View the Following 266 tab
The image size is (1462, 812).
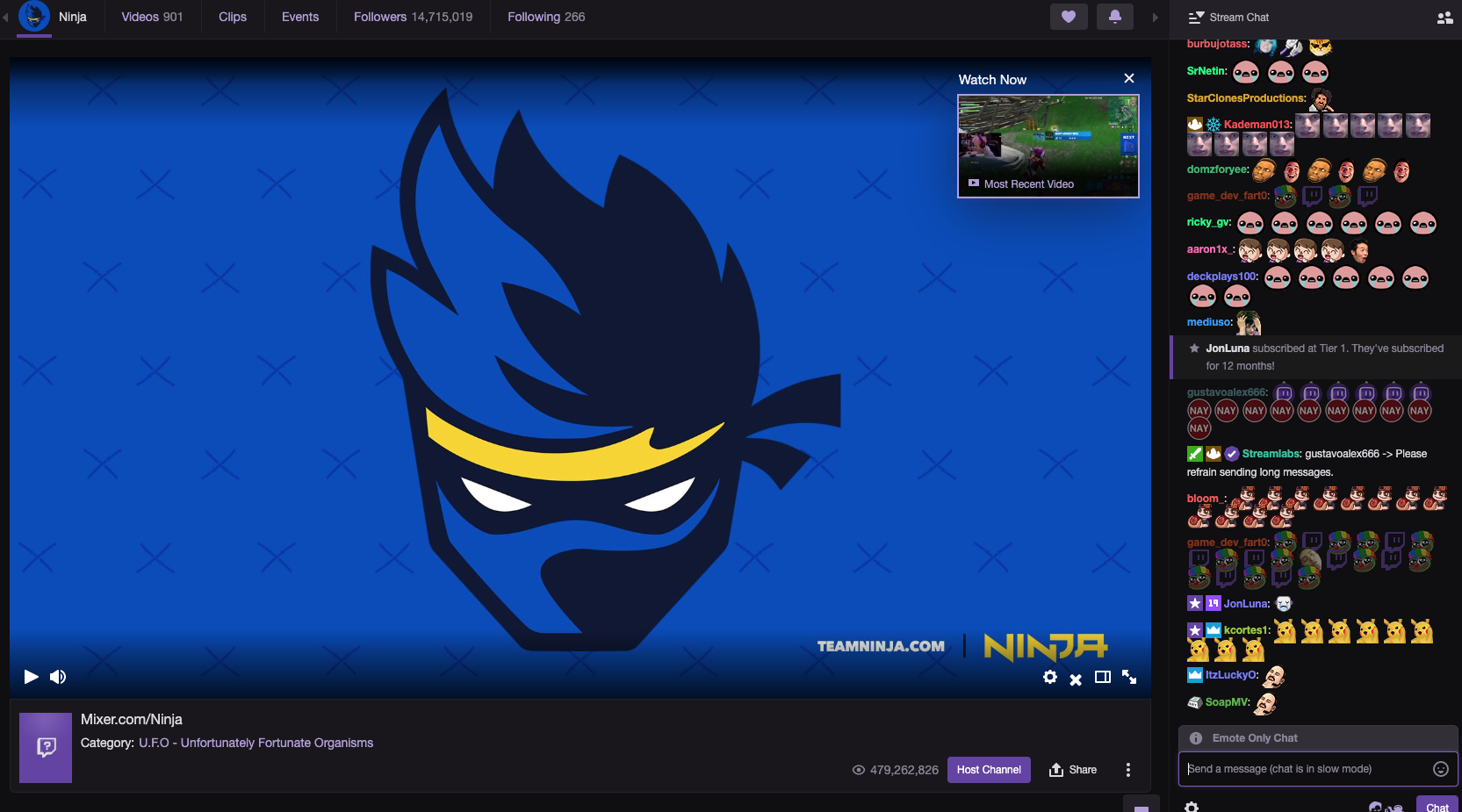pos(546,17)
